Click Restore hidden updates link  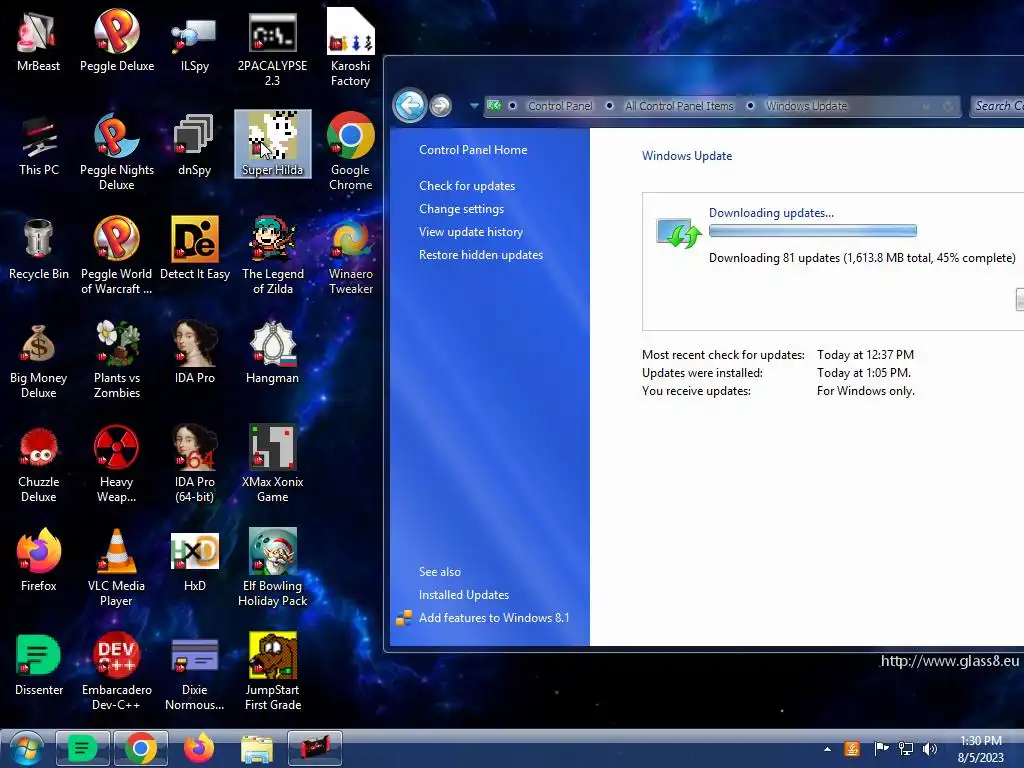[481, 255]
